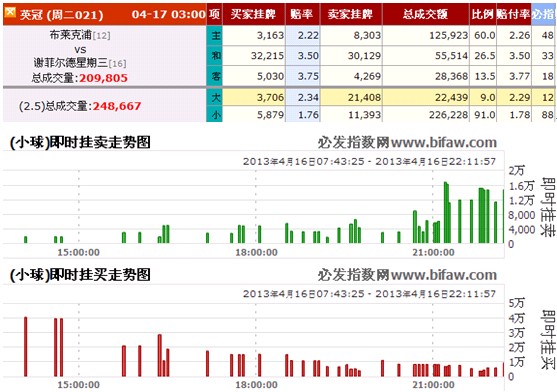The height and width of the screenshot is (392, 557).
Task: Select the 客 away-win row label
Action: [x=215, y=76]
